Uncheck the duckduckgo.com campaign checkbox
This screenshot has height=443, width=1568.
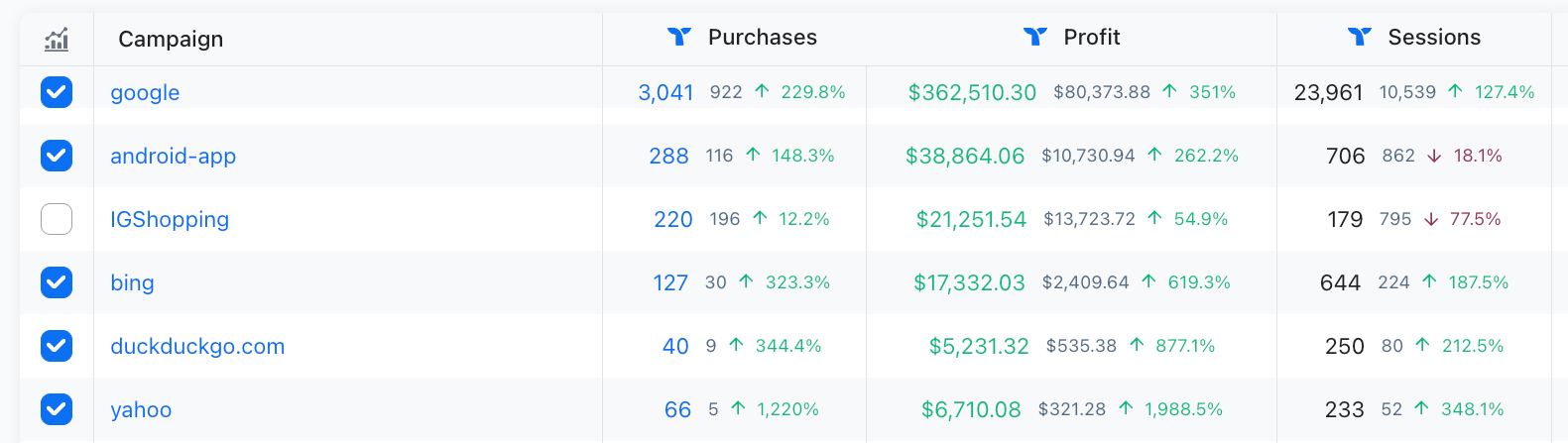[57, 346]
